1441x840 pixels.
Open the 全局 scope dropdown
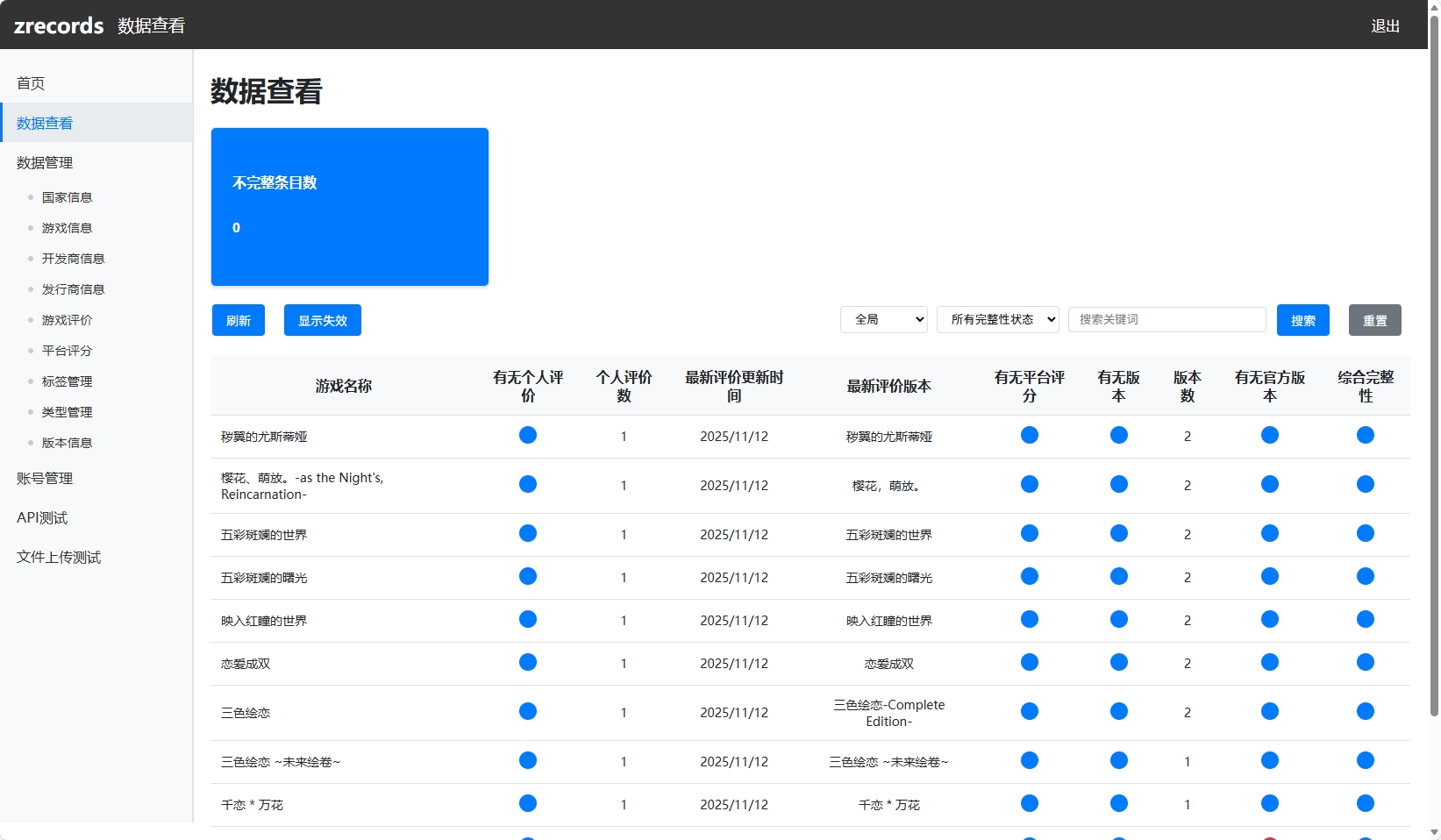883,319
